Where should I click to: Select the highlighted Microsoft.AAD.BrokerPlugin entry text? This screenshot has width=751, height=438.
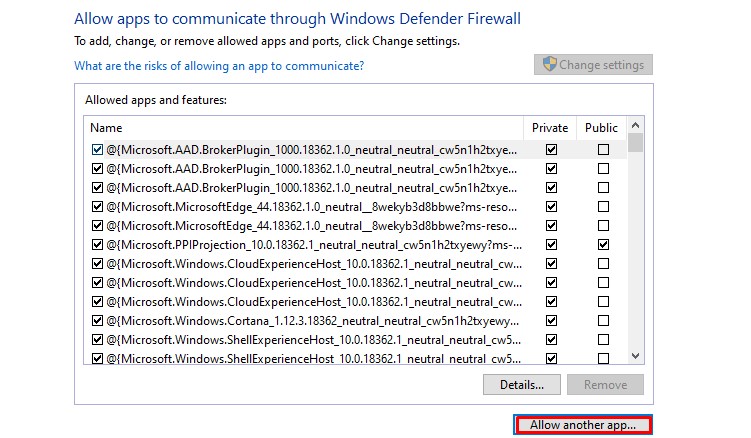(x=312, y=150)
